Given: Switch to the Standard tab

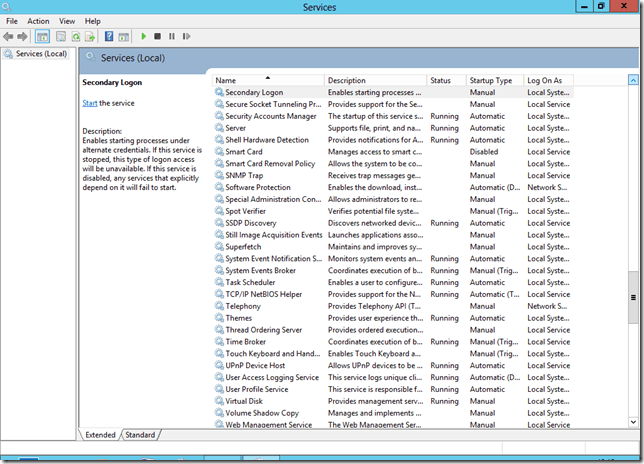Looking at the screenshot, I should tap(140, 435).
